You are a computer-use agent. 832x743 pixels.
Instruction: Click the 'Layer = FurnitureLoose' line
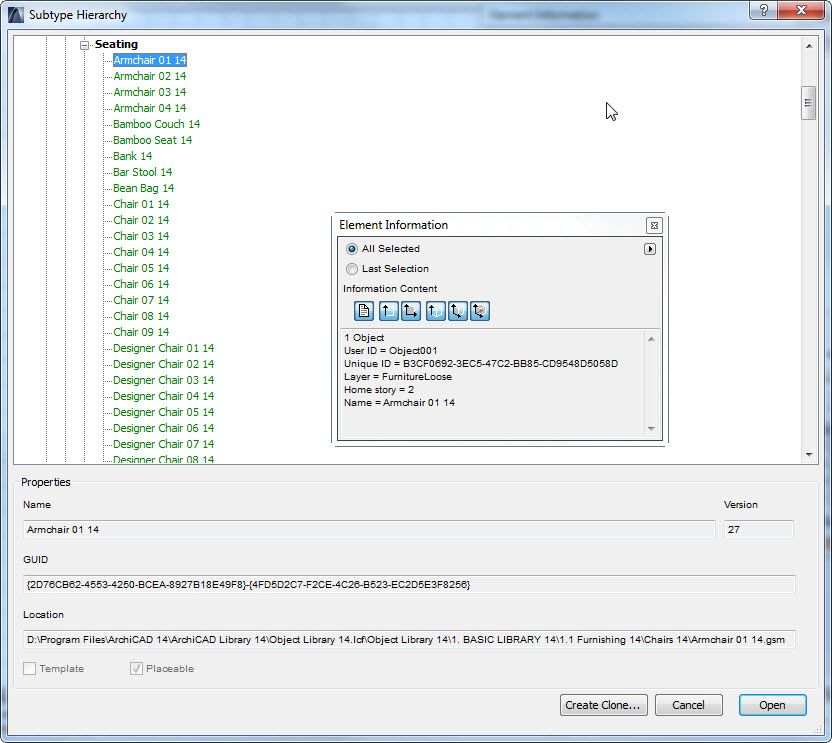tap(398, 377)
